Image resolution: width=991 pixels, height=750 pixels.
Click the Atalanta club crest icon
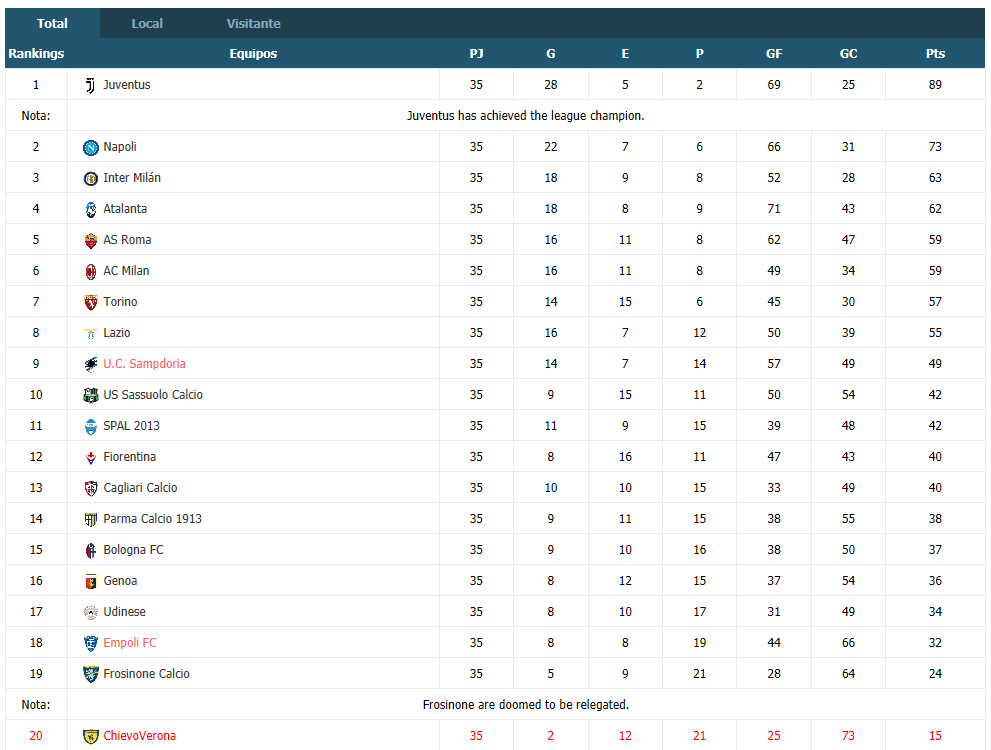coord(91,209)
